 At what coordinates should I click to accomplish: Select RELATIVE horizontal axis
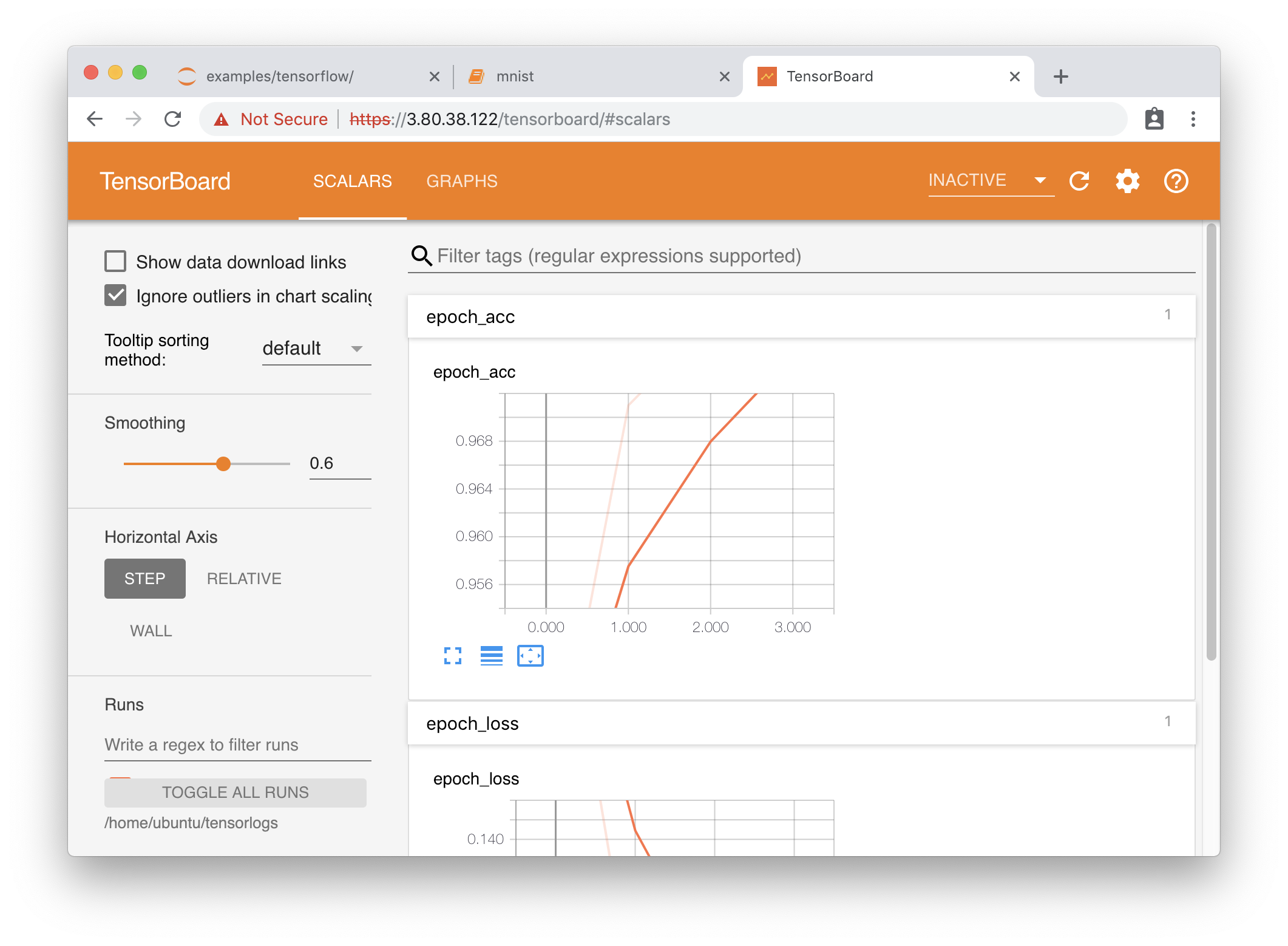244,579
